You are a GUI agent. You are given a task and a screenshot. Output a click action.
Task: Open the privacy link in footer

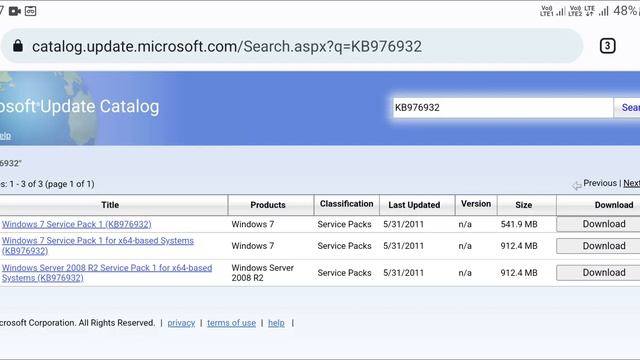tap(181, 323)
